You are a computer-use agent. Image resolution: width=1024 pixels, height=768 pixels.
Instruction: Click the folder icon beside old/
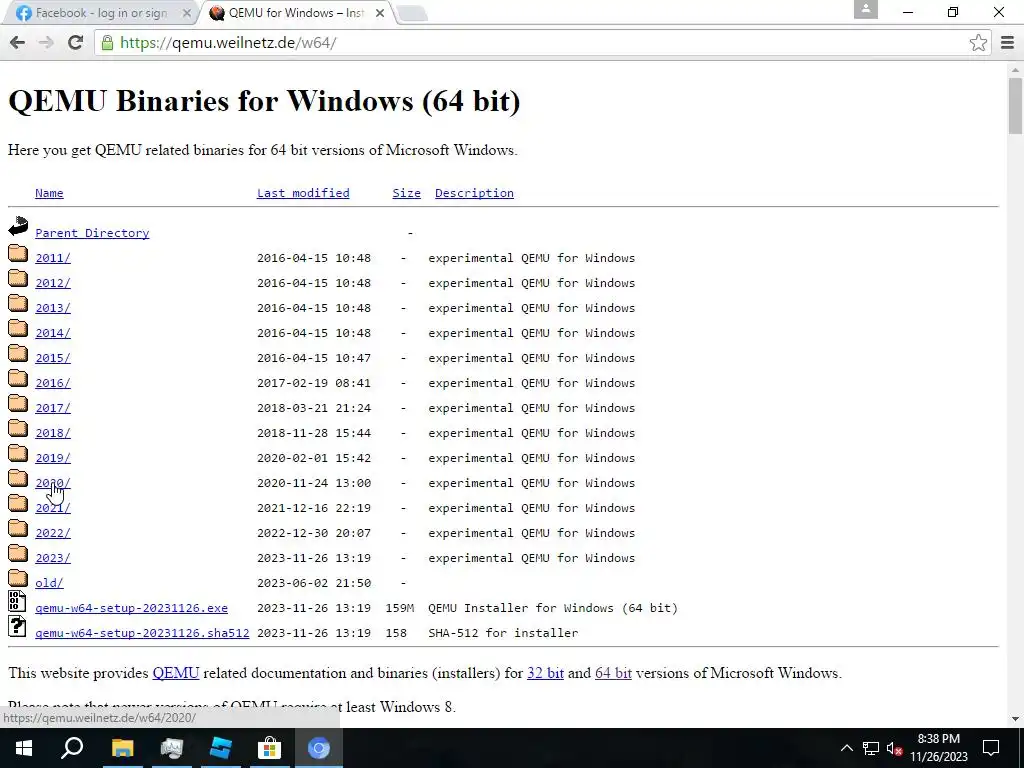(18, 579)
